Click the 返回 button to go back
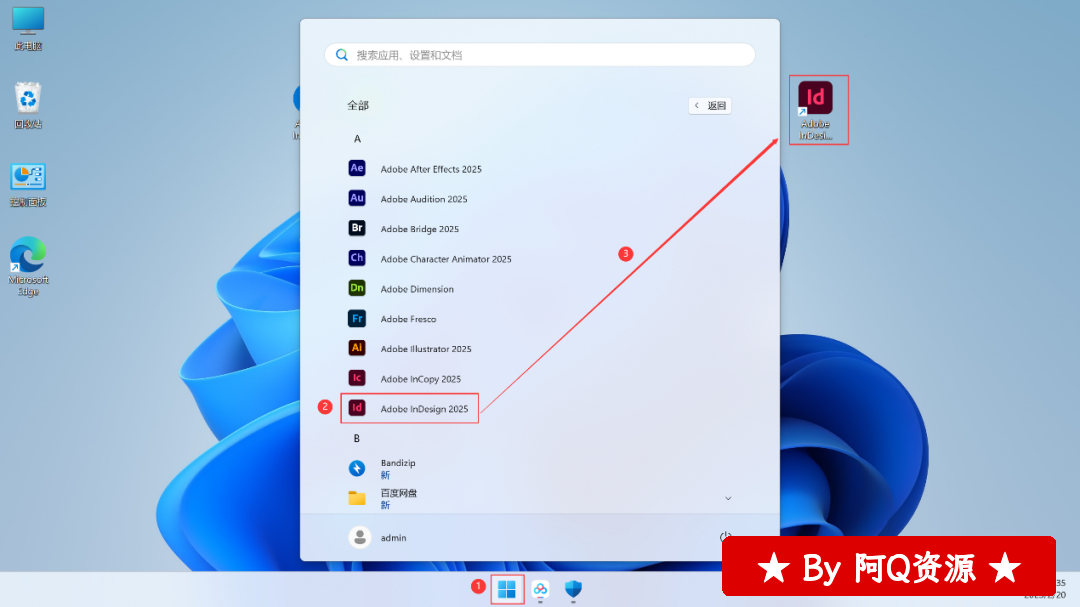The height and width of the screenshot is (607, 1080). (x=710, y=105)
